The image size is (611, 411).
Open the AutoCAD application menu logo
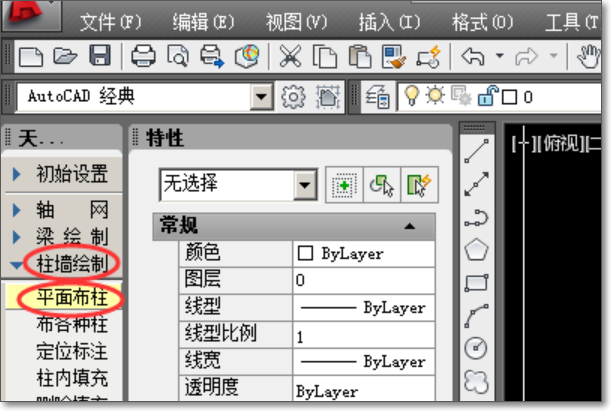(x=31, y=16)
